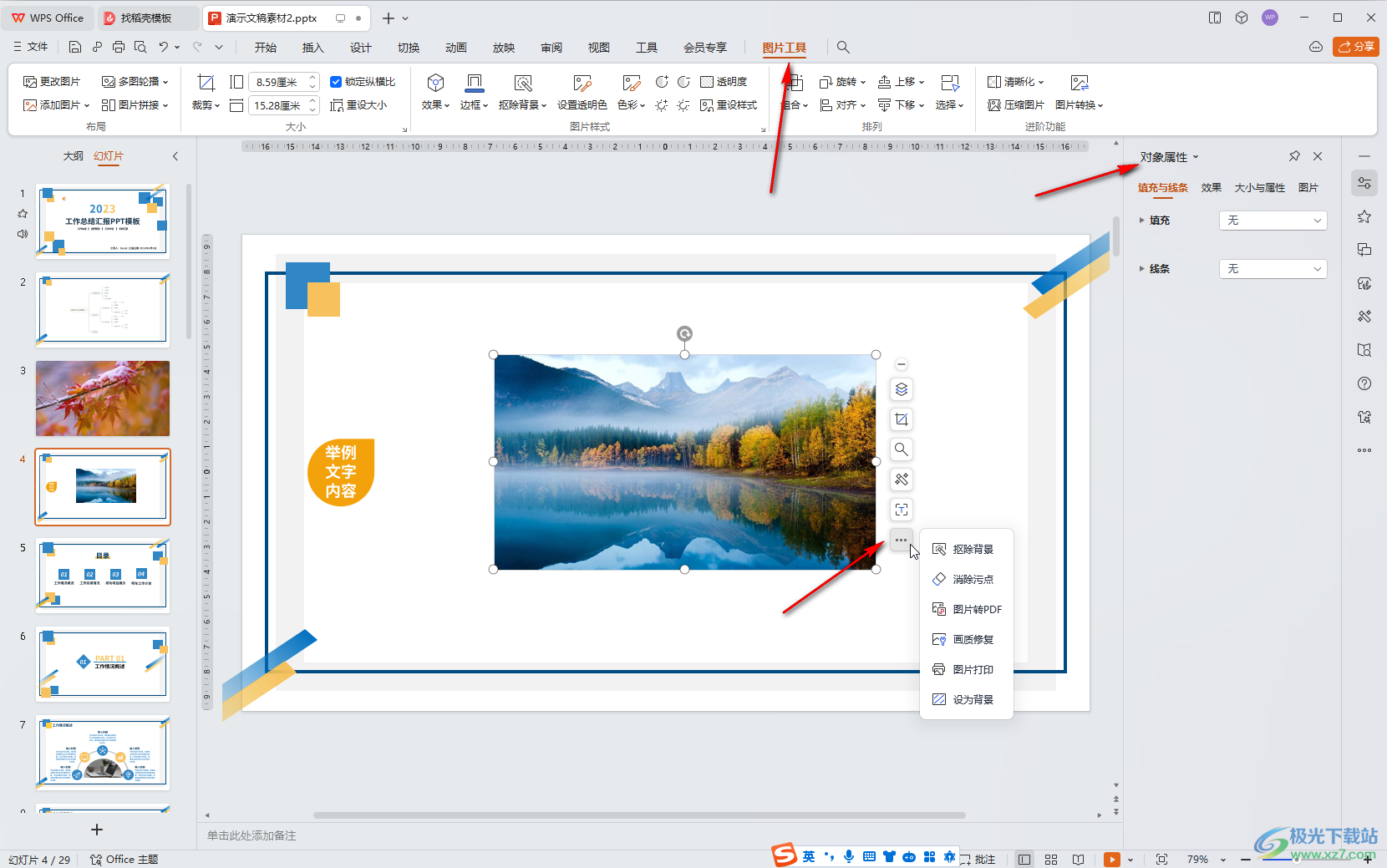Switch to slide sorter view in status bar

point(1051,859)
